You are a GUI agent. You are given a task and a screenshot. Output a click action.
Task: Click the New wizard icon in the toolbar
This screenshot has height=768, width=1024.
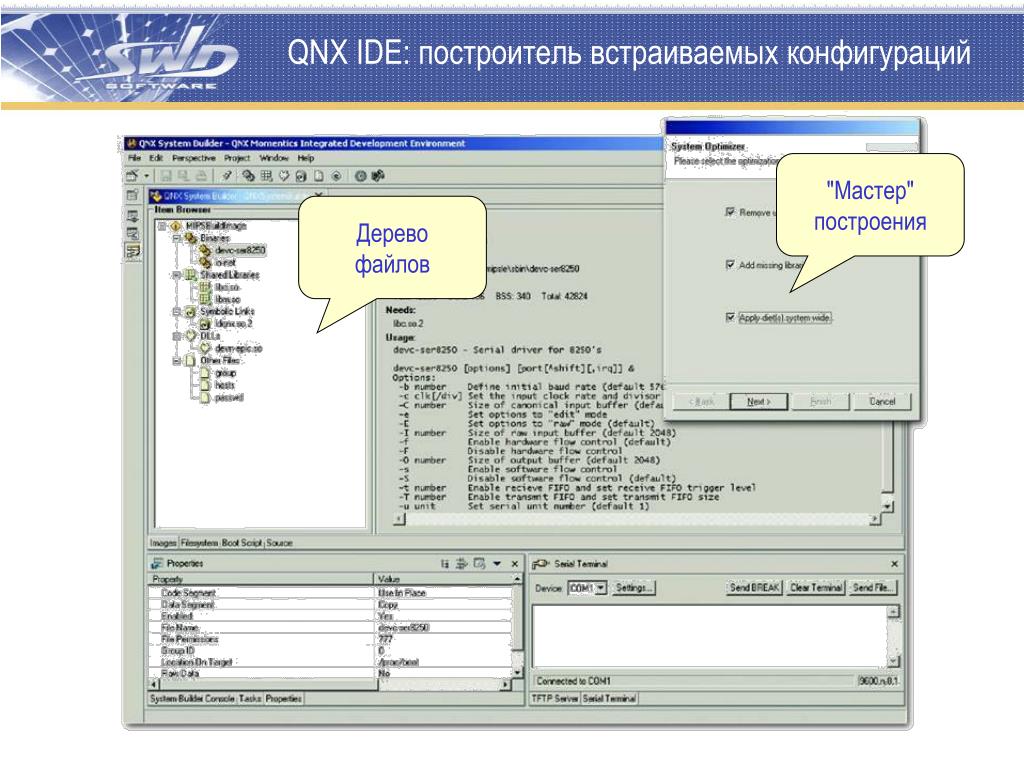pos(133,176)
